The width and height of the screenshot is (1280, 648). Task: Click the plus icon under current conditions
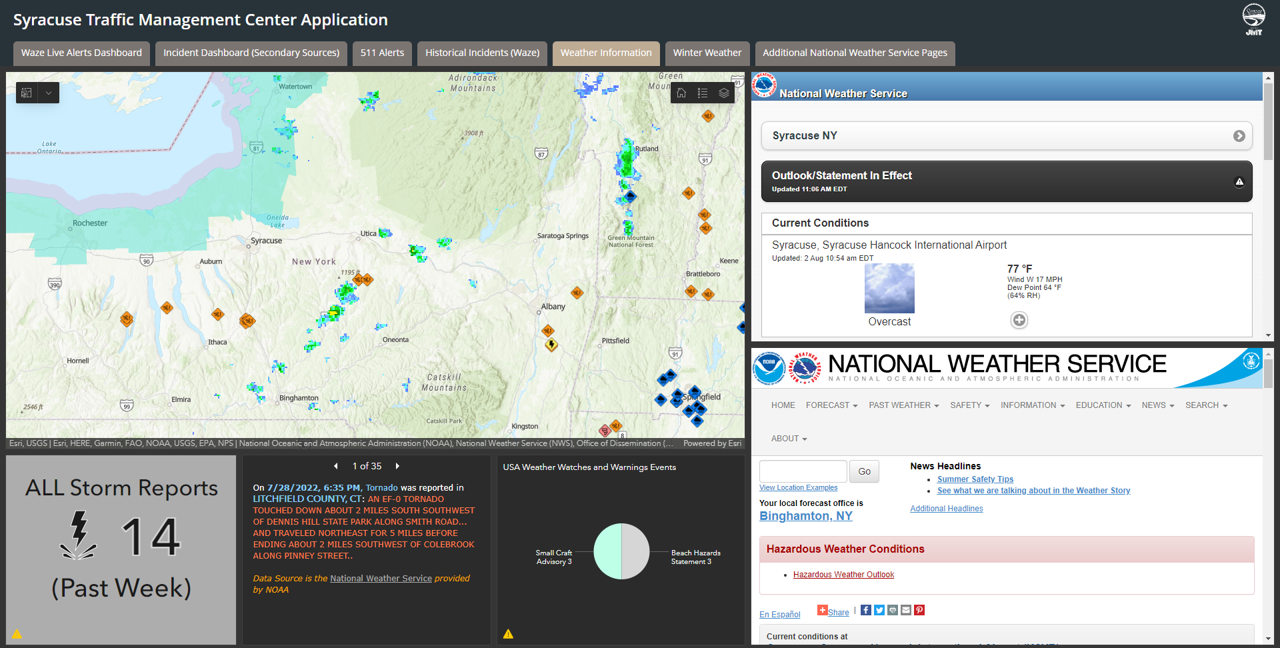1019,320
